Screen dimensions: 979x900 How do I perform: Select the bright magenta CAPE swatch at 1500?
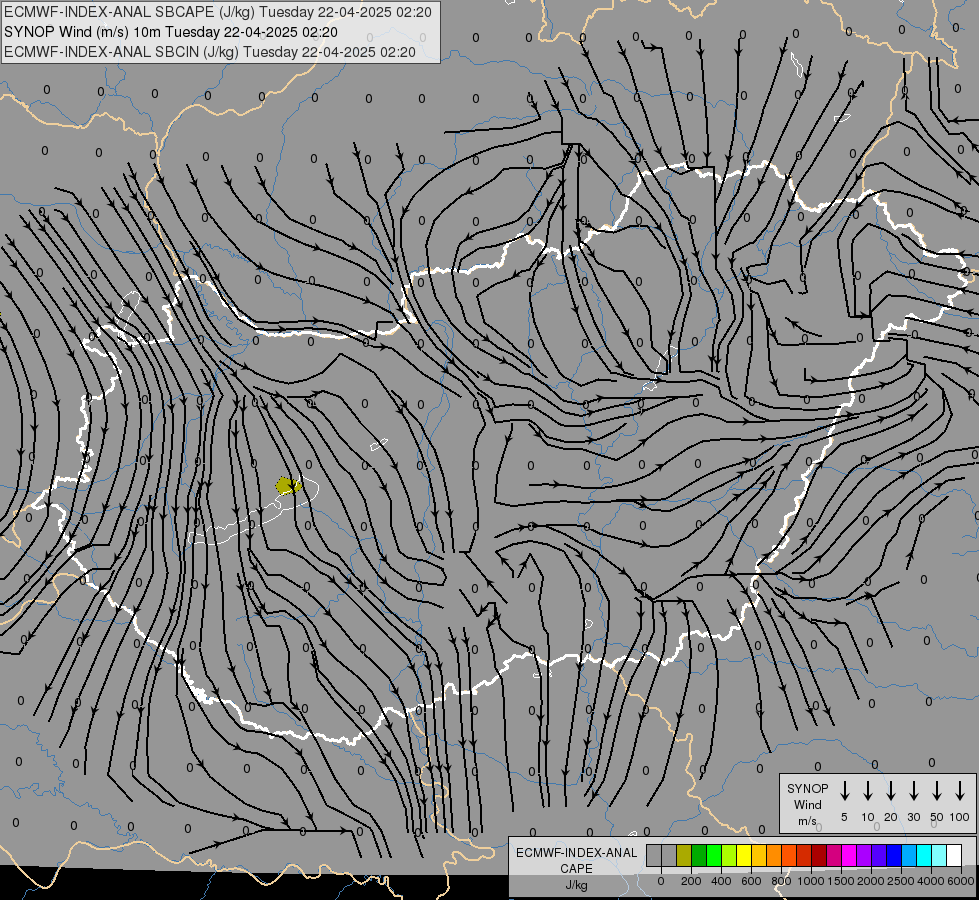849,855
